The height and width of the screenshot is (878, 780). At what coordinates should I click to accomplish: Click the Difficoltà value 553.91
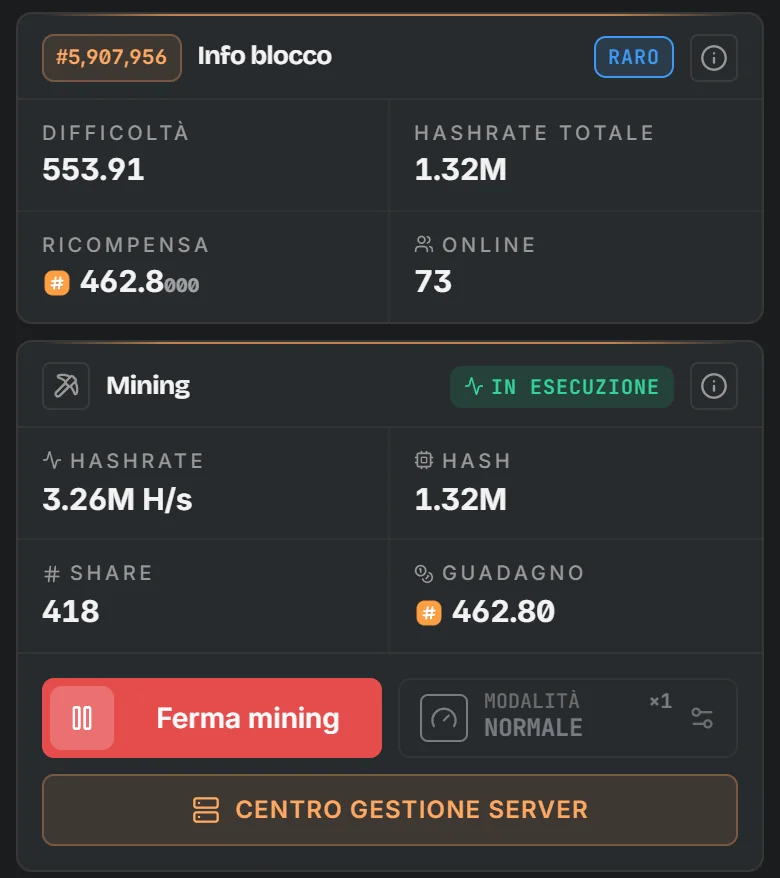pos(94,169)
